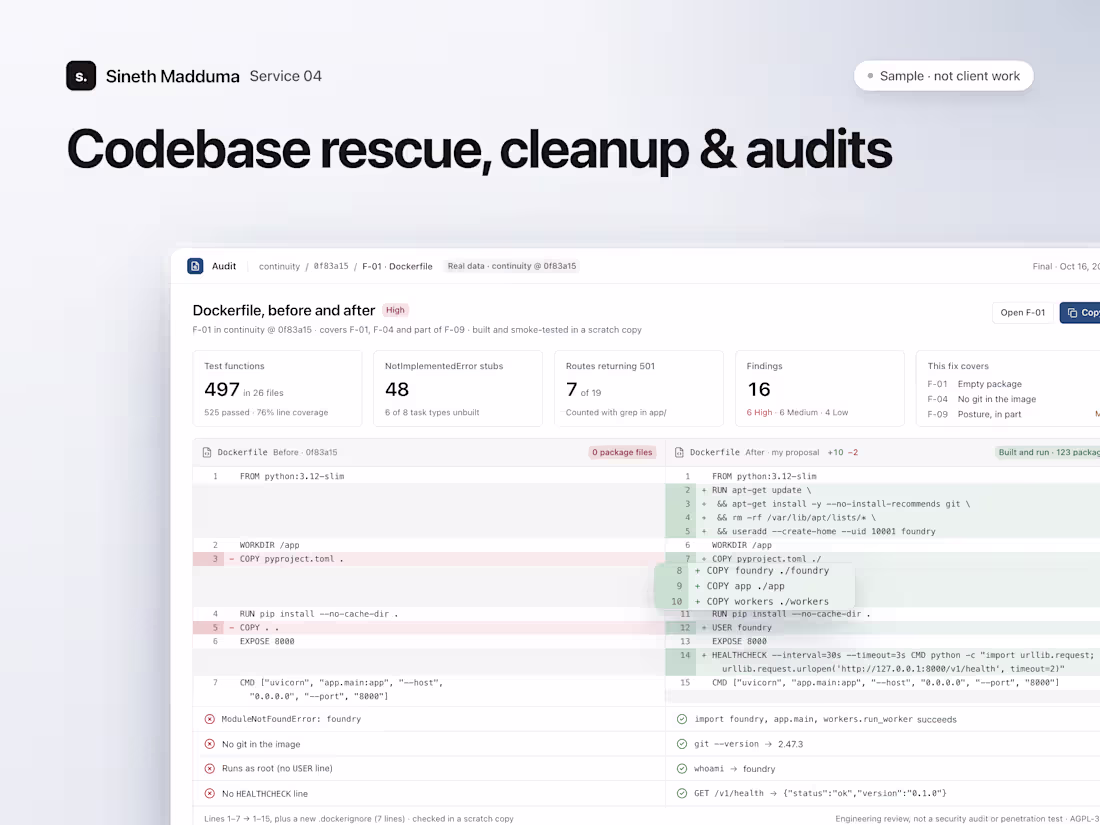1100x825 pixels.
Task: Click the F-09 Posture, in part entry
Action: (x=974, y=415)
